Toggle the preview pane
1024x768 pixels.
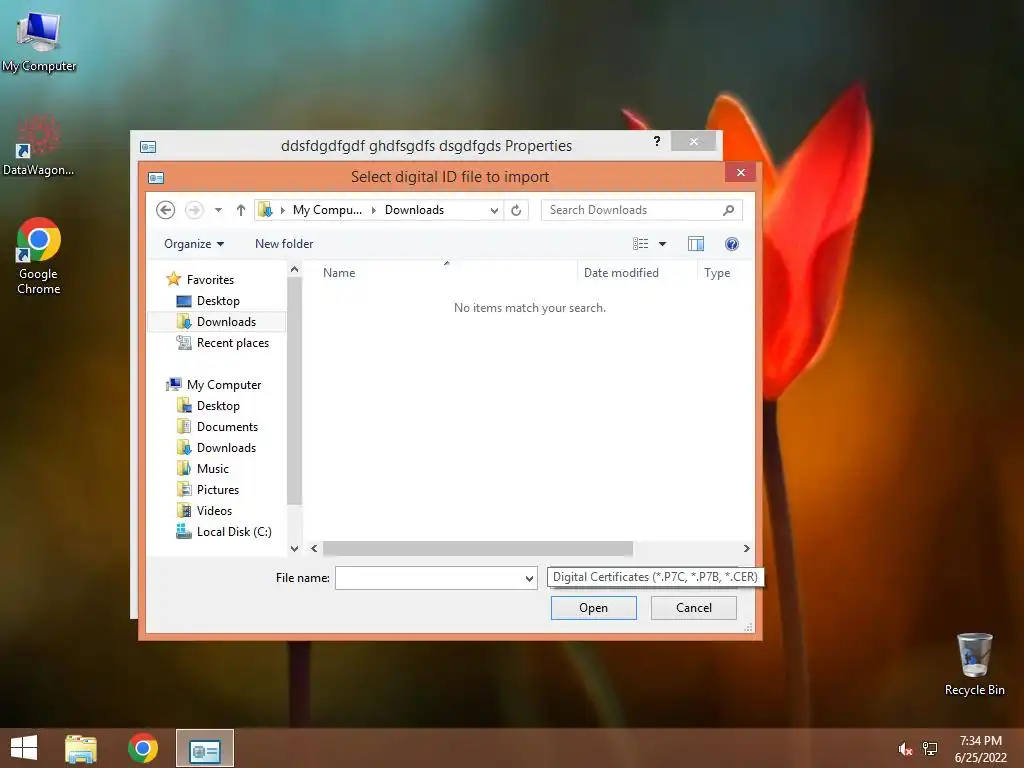tap(696, 244)
